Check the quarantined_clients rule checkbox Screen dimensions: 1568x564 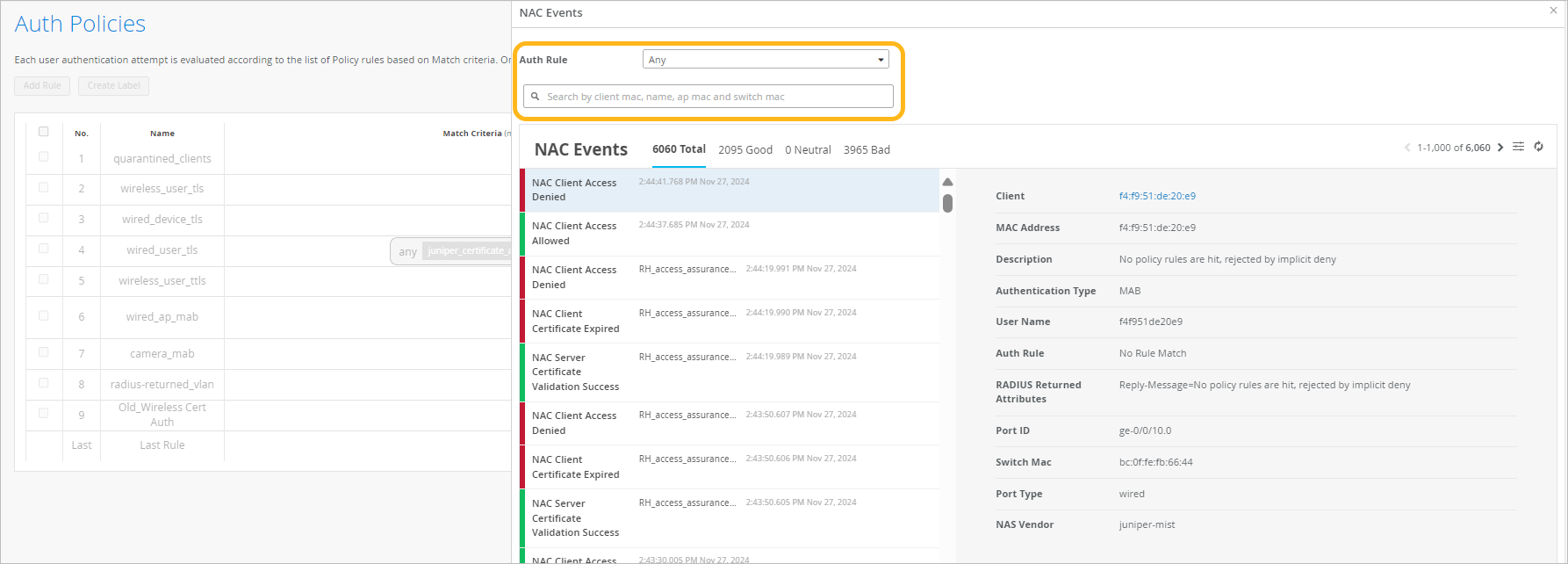43,157
